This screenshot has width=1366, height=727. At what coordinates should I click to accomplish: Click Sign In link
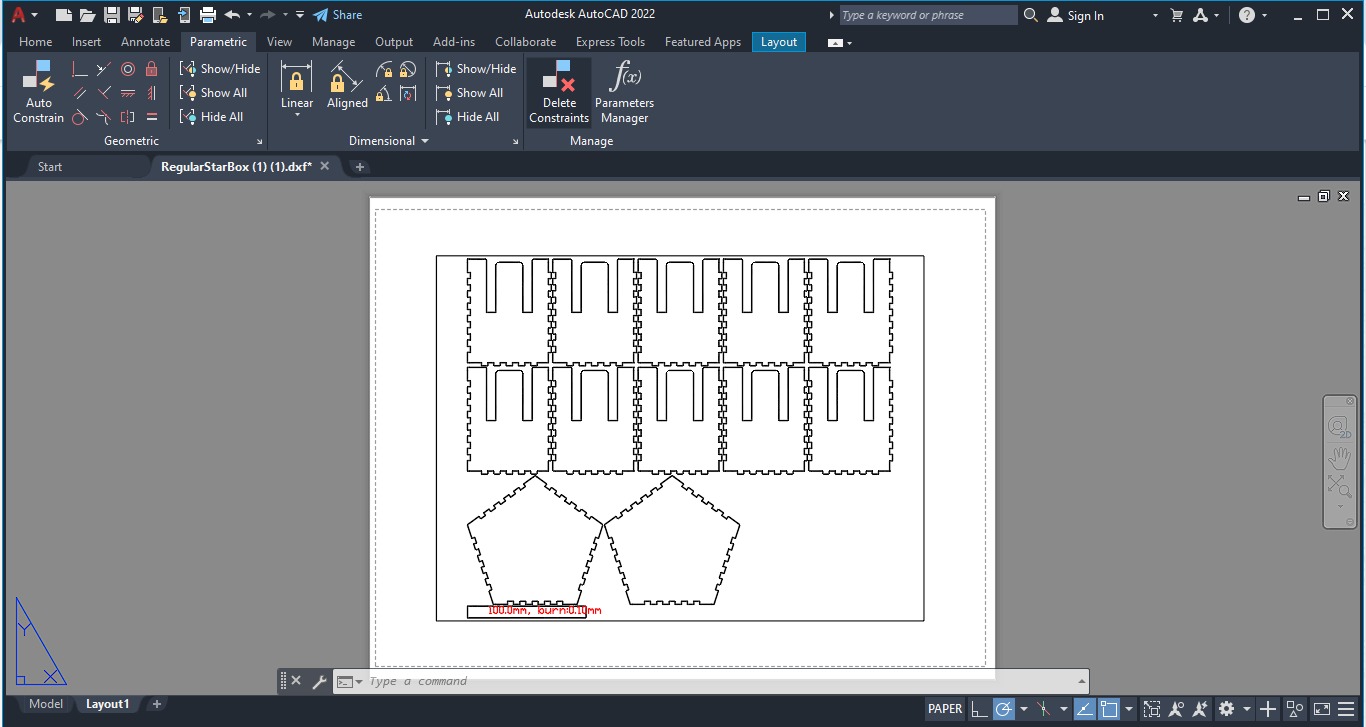coord(1076,15)
